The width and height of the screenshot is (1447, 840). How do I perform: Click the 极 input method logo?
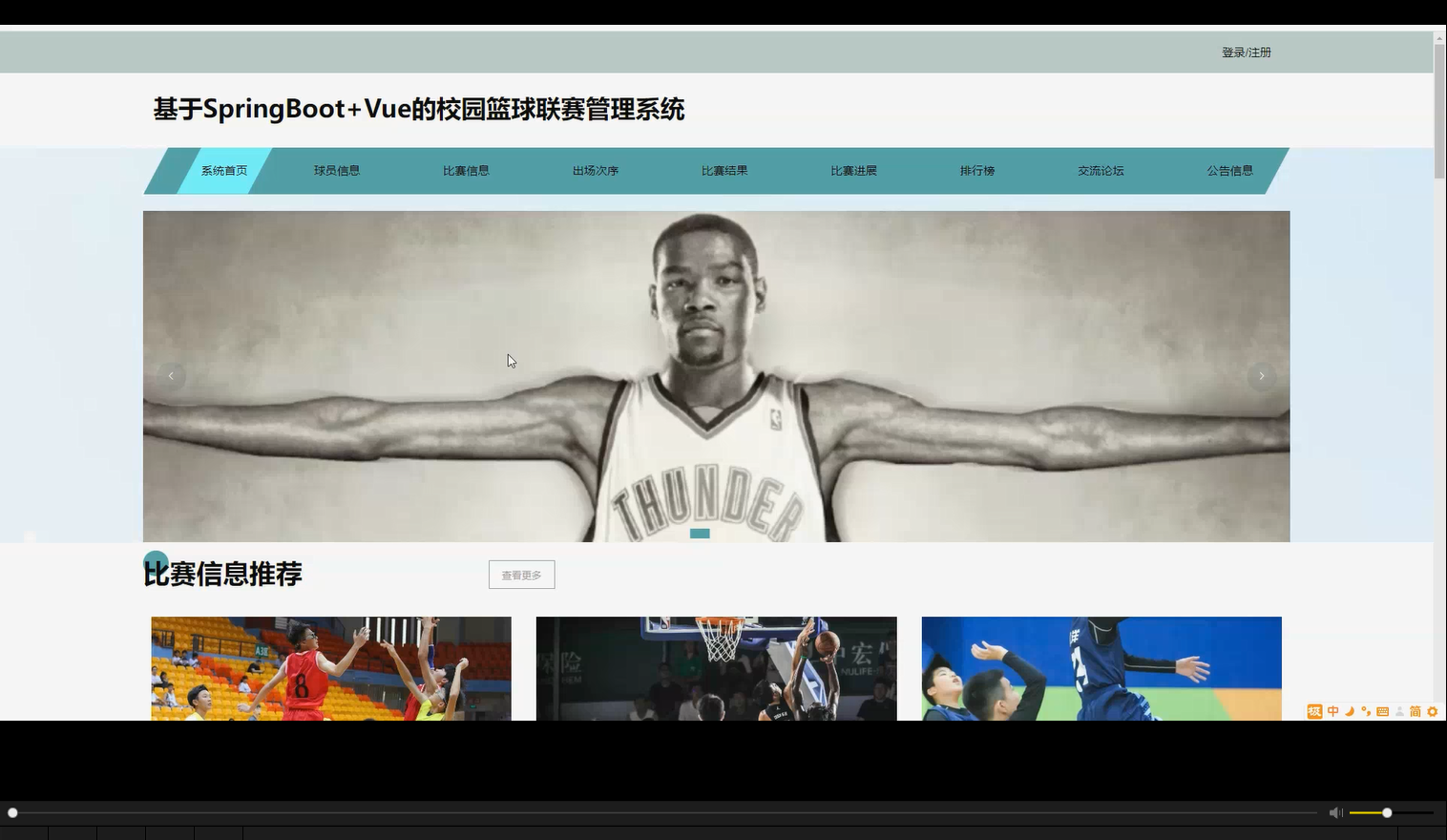[1314, 711]
